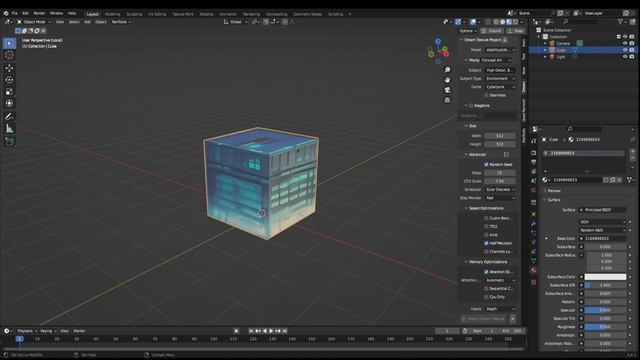
Task: Open the Inputs Depth dropdown
Action: pos(500,309)
